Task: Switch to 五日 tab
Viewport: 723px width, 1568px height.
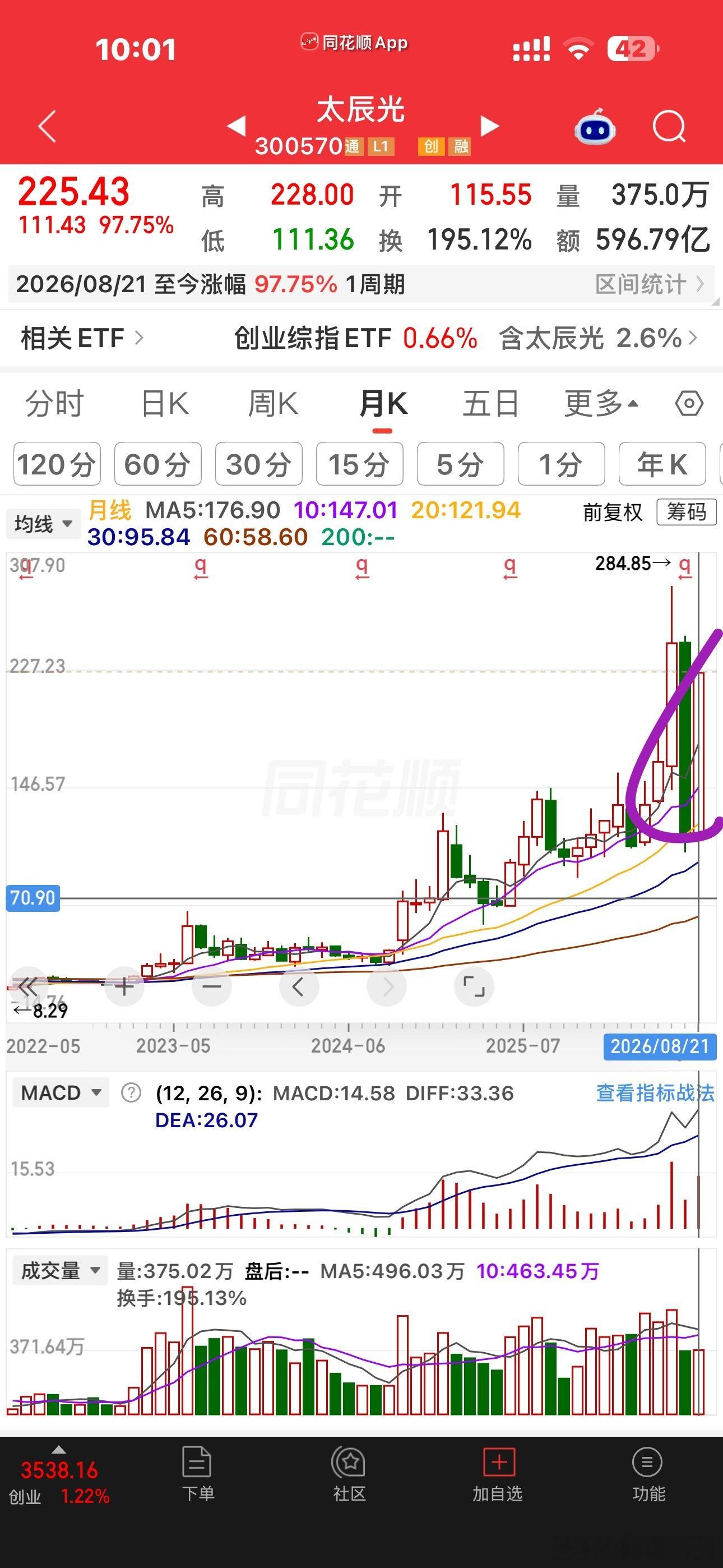Action: pos(490,404)
